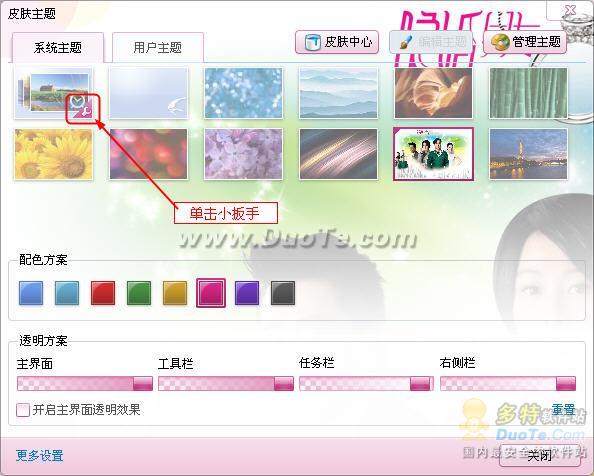Screen dimensions: 594x476
Task: Select the red color scheme swatch
Action: 103,293
